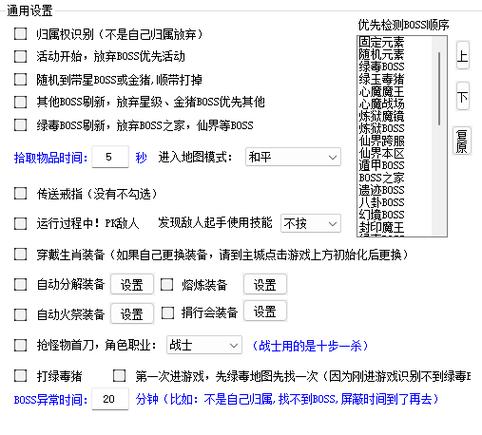Tick 自动分解装备 checkbox
This screenshot has height=435, width=482.
coord(20,284)
